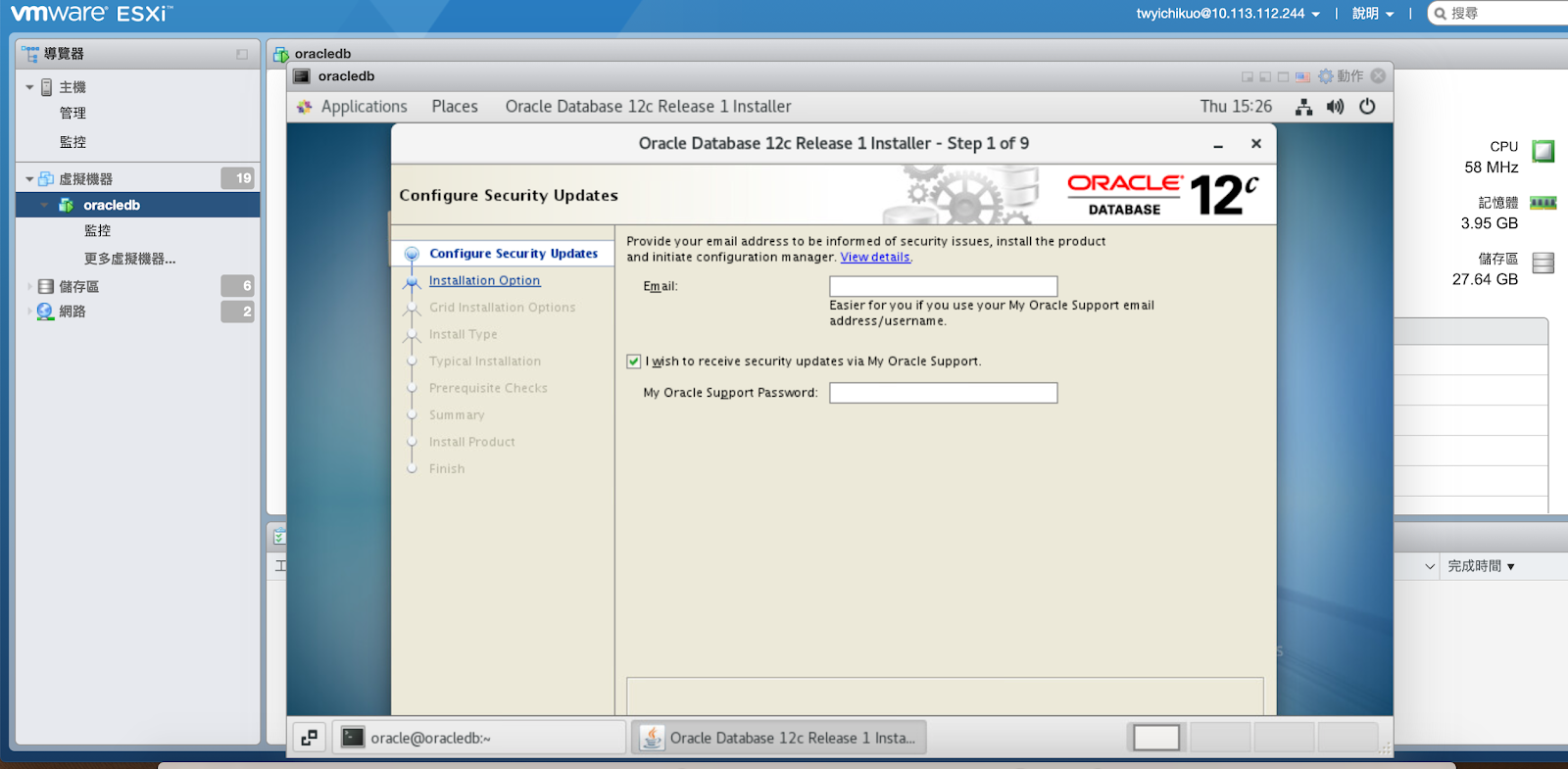Image resolution: width=1568 pixels, height=769 pixels.
Task: Click the second console resize icon in the oracledb title bar
Action: [1265, 76]
